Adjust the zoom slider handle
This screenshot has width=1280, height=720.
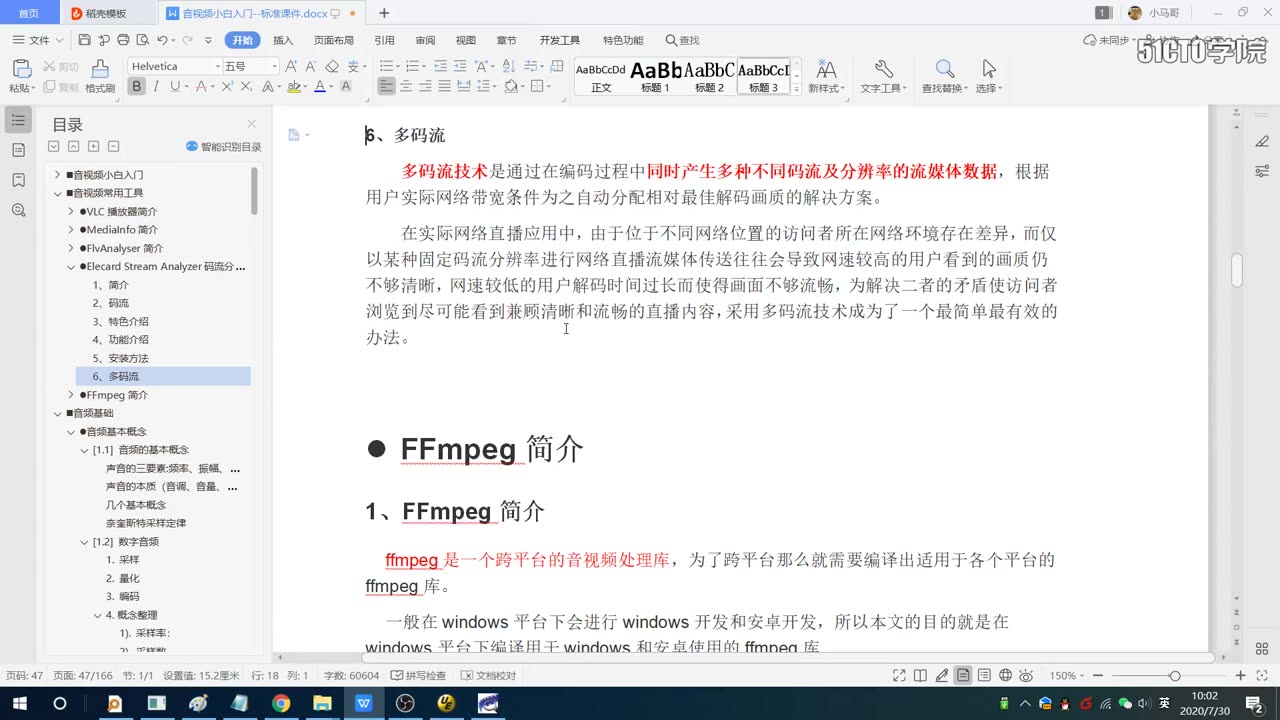[1175, 676]
